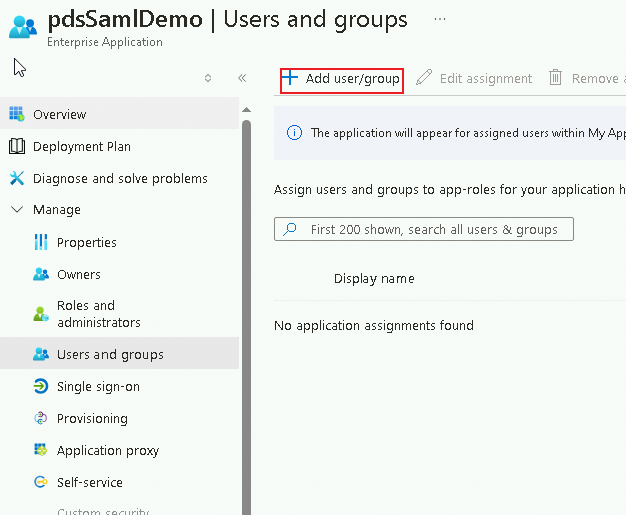Open the Self-service page
Image resolution: width=626 pixels, height=515 pixels.
tap(89, 482)
